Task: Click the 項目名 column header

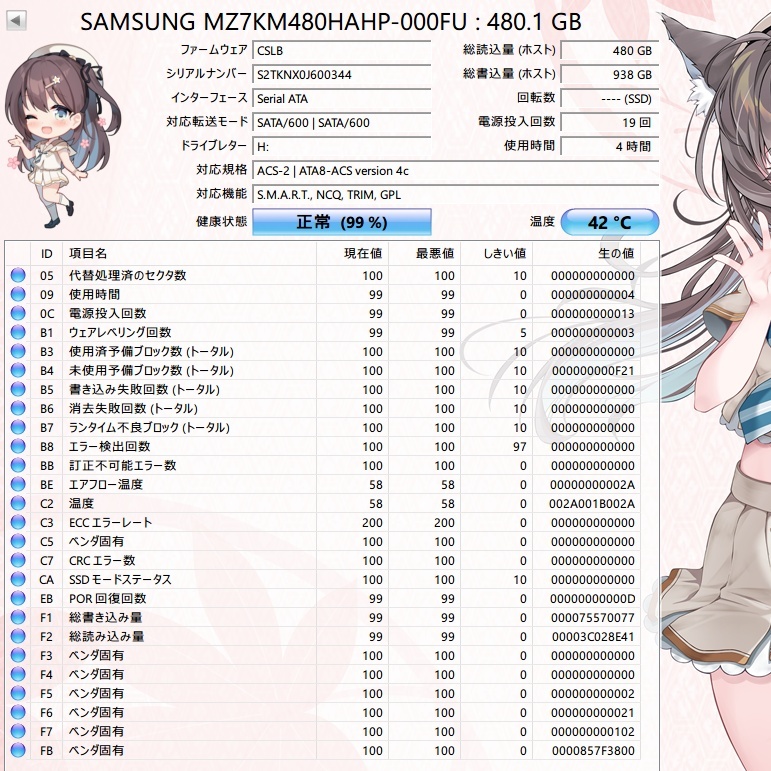Action: click(x=189, y=254)
